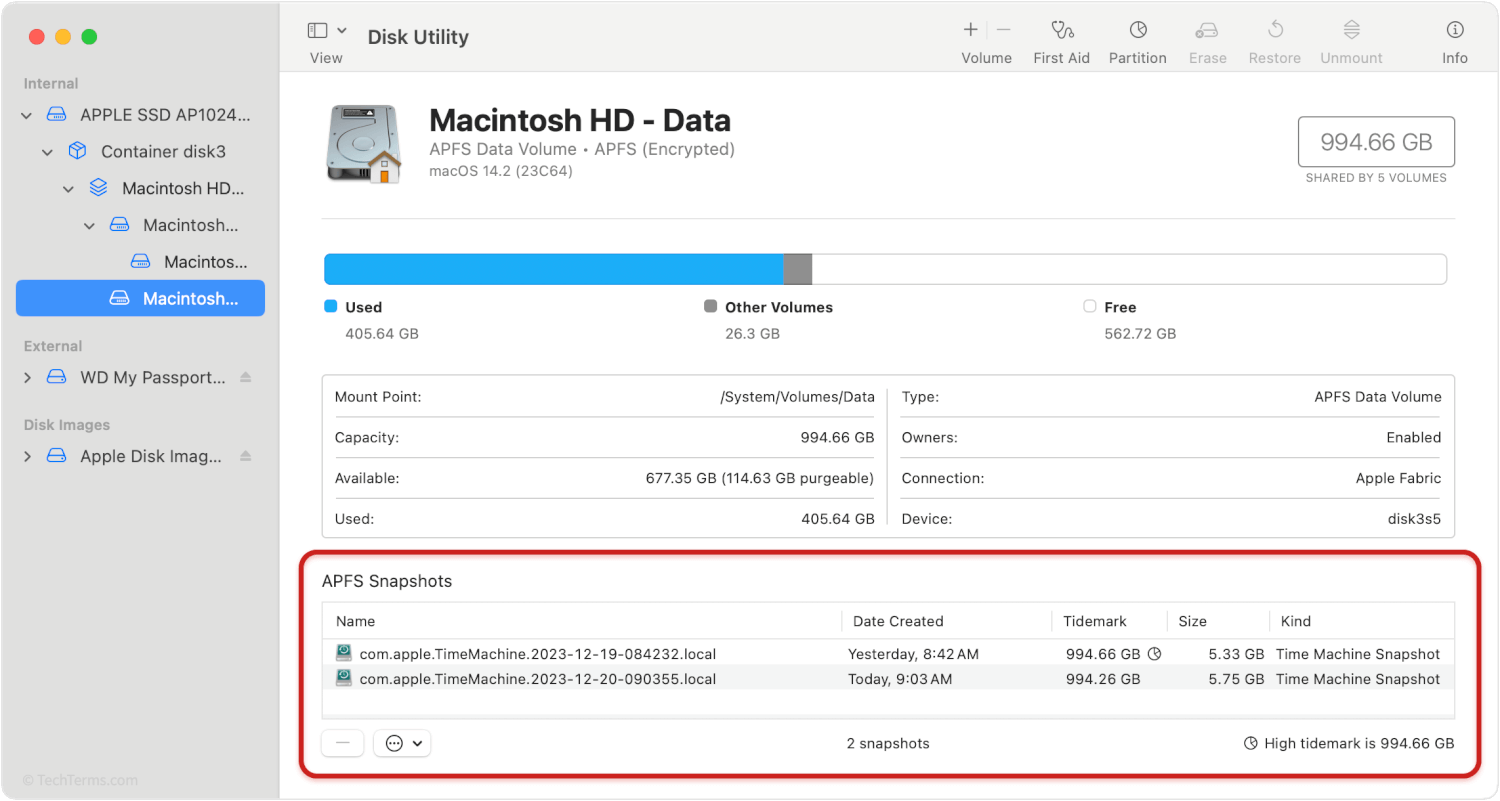Expand the WD My Passport drive
This screenshot has width=1500, height=801.
[x=27, y=378]
